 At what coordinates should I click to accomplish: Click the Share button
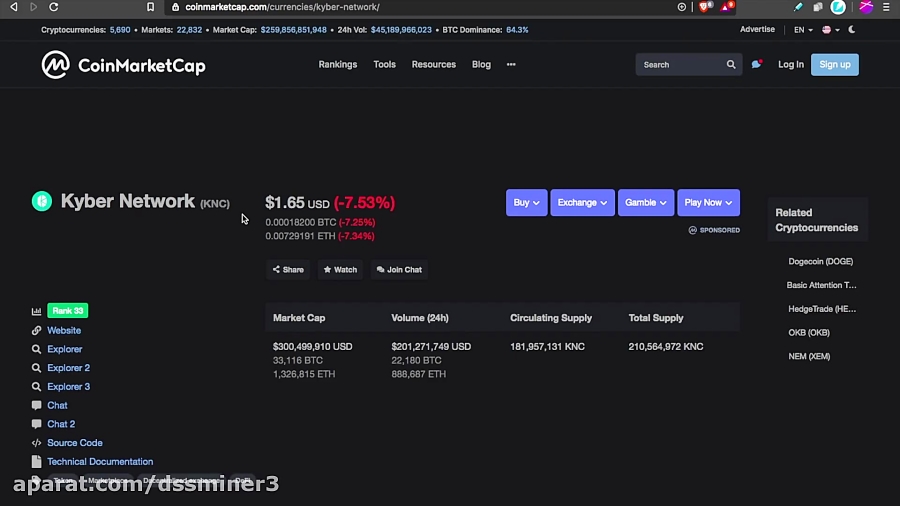tap(288, 270)
